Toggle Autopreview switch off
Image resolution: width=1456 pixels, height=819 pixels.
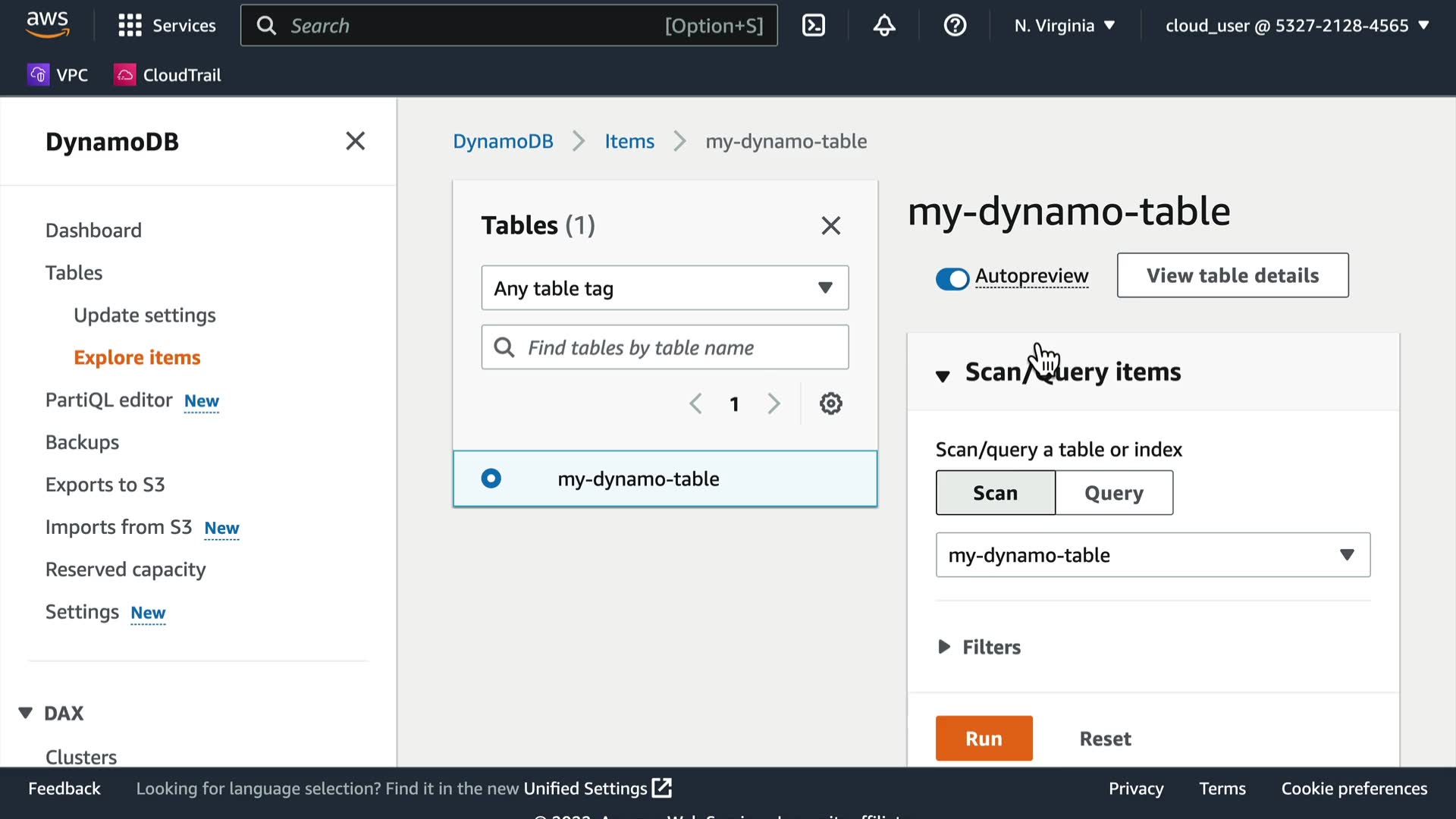952,278
